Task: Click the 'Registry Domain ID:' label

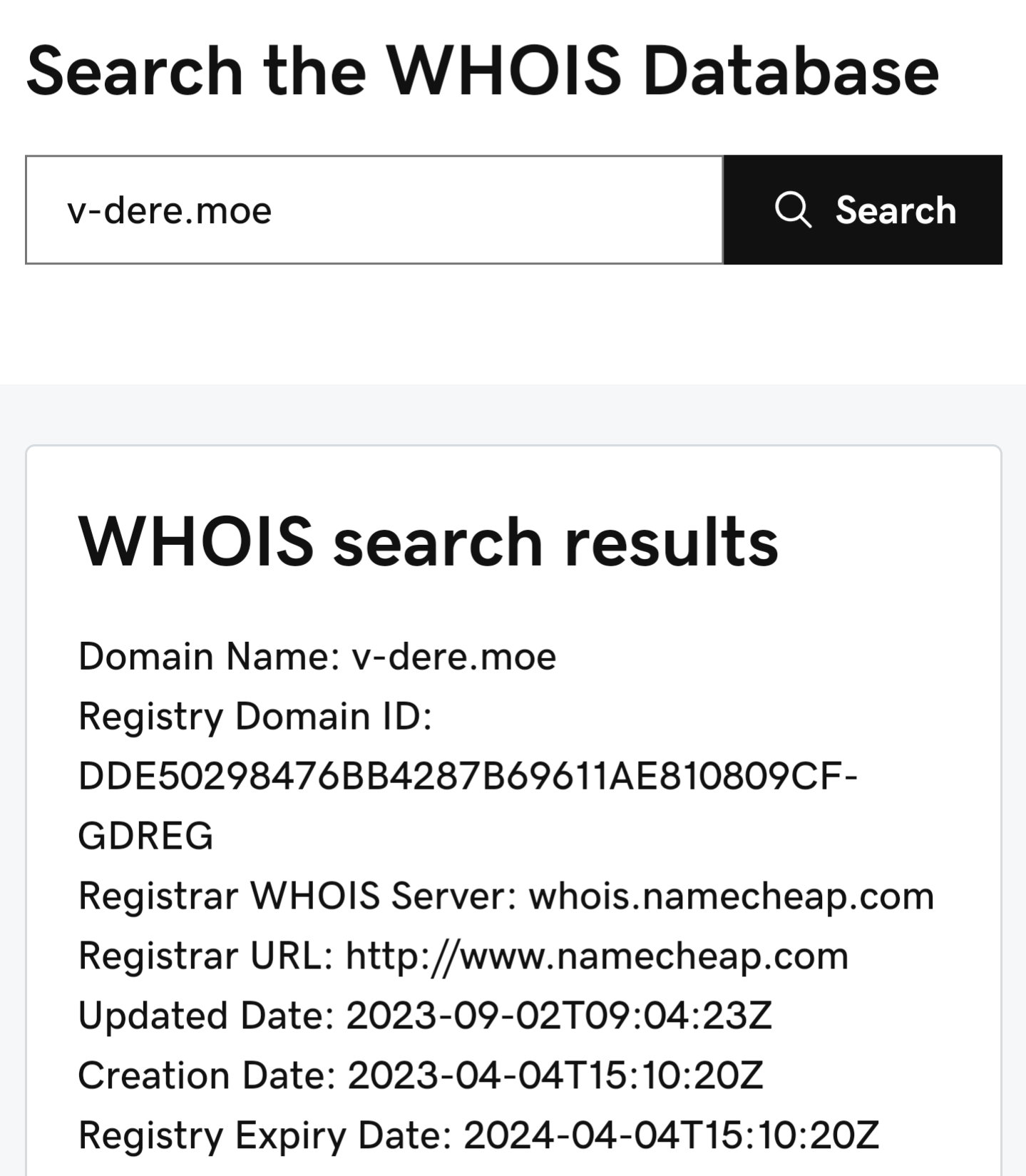Action: pyautogui.click(x=255, y=717)
